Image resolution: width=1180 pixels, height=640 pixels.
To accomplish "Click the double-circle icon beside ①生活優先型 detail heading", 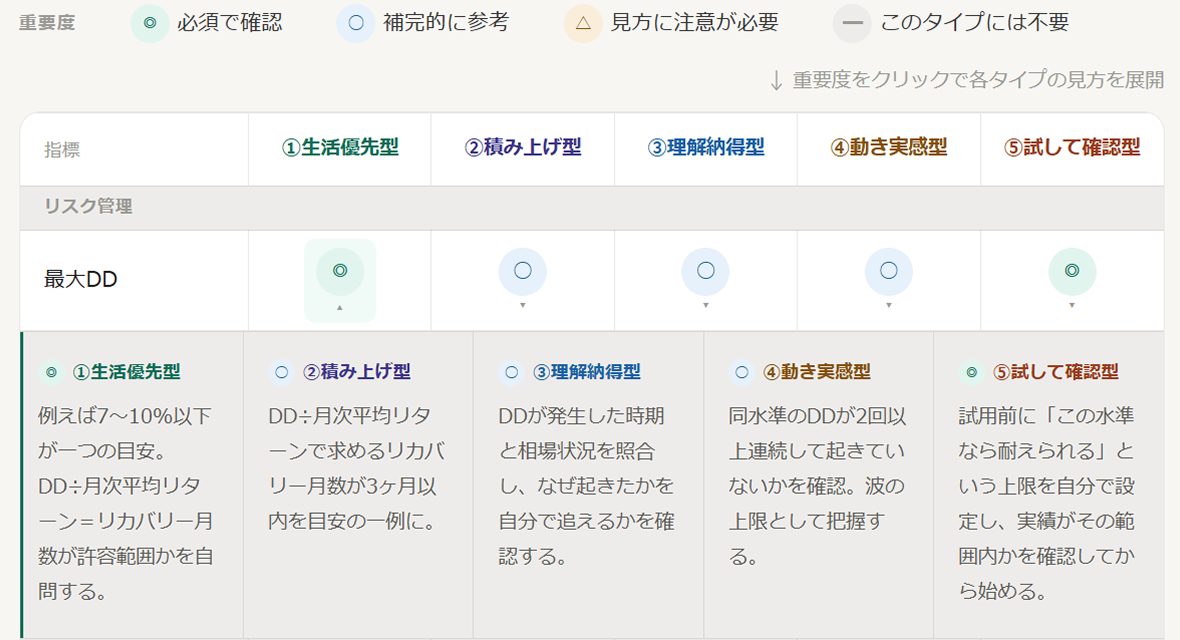I will point(51,372).
